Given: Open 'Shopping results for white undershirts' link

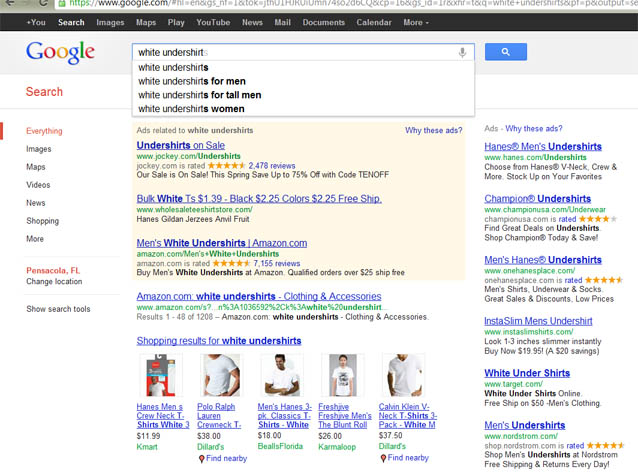Looking at the screenshot, I should [219, 341].
